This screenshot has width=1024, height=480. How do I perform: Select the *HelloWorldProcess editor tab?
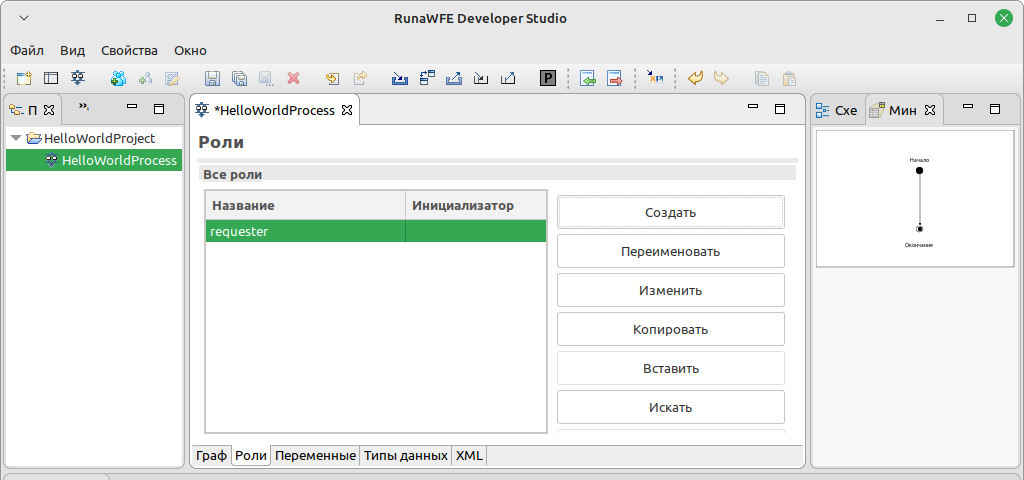(x=274, y=110)
